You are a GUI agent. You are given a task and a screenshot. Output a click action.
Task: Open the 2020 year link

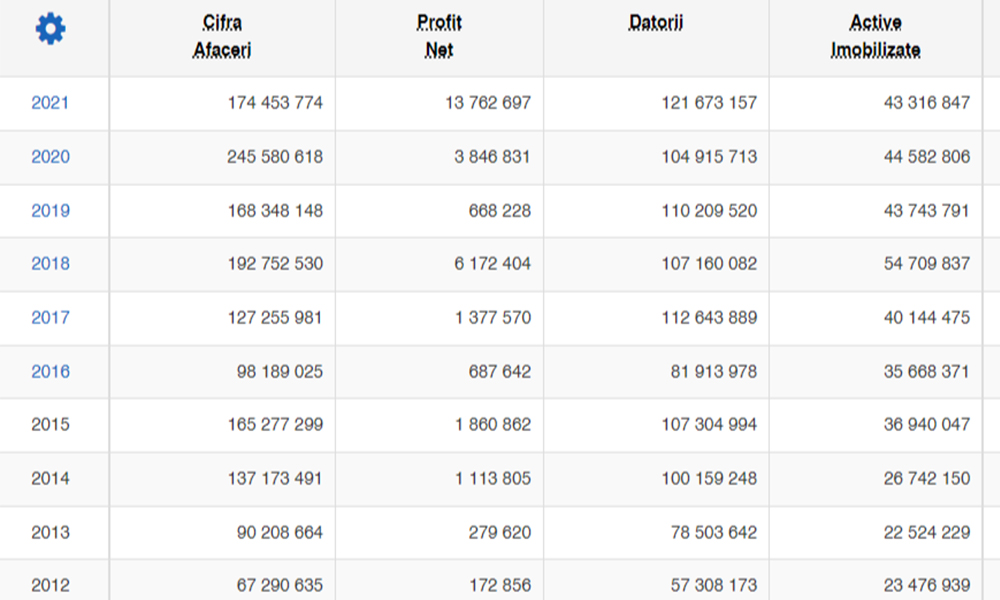tap(50, 157)
